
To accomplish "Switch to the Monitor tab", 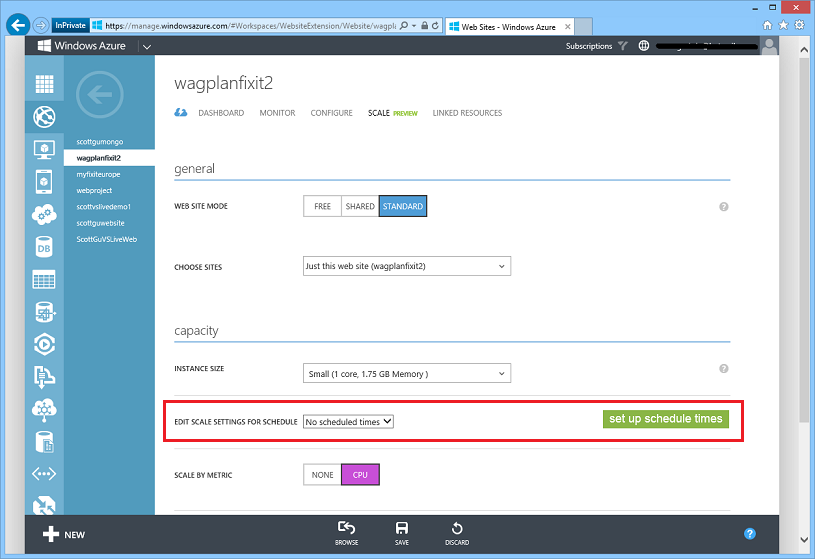I will pyautogui.click(x=277, y=113).
